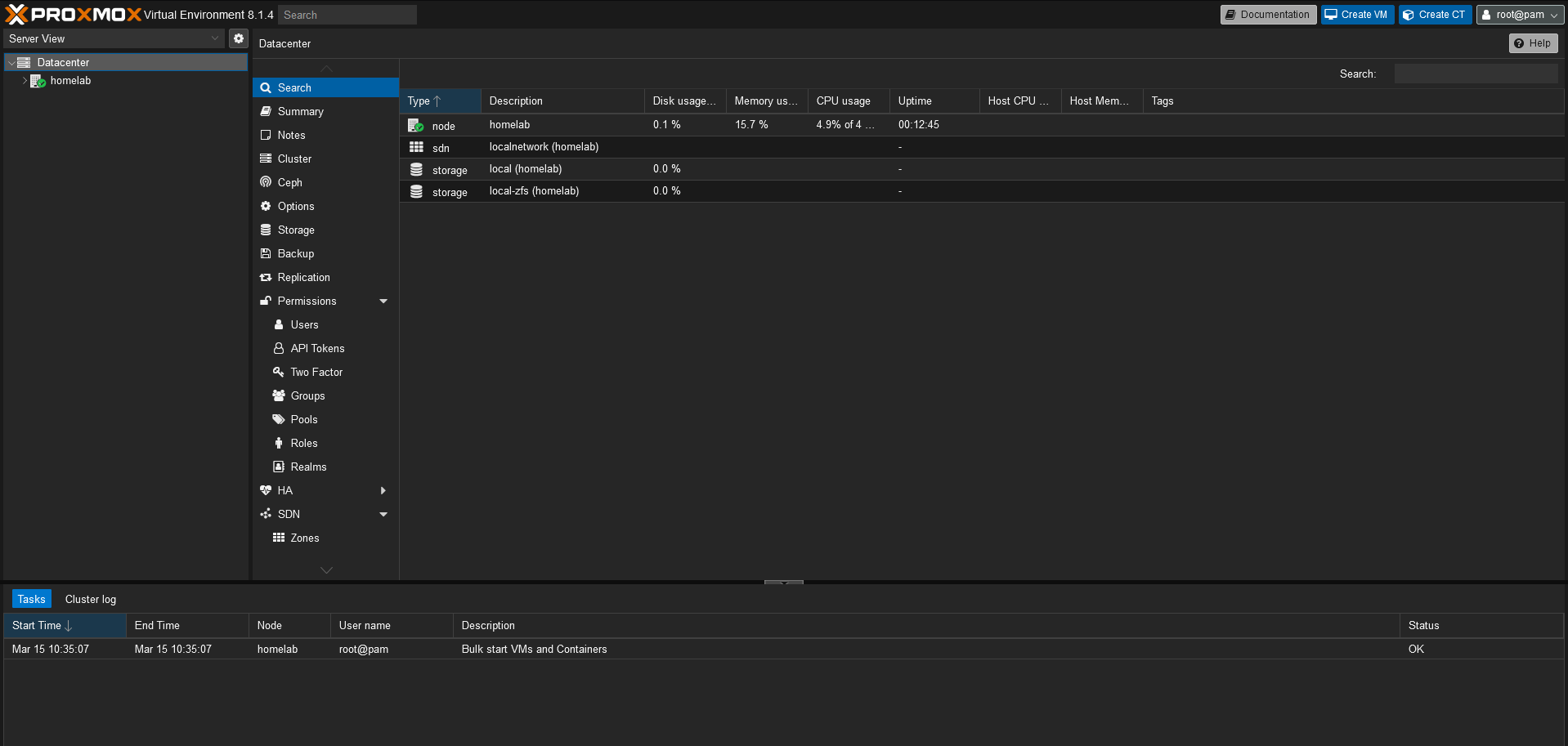This screenshot has height=746, width=1568.
Task: Toggle sorting on the Type column header
Action: coord(420,101)
